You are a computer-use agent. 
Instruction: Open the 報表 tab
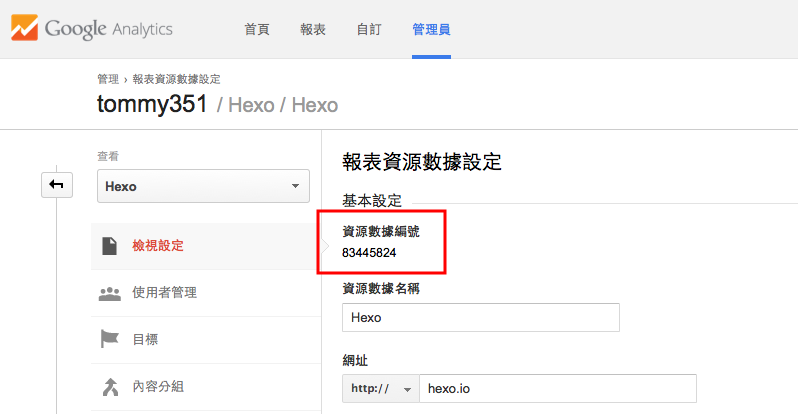coord(313,29)
